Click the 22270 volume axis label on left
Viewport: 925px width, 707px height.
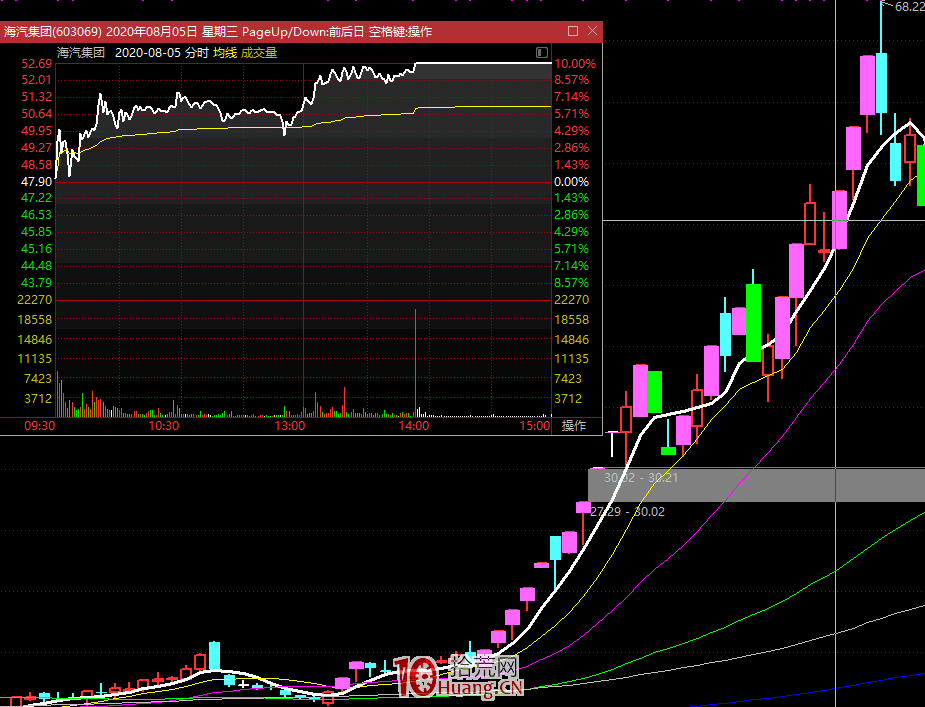(36, 300)
